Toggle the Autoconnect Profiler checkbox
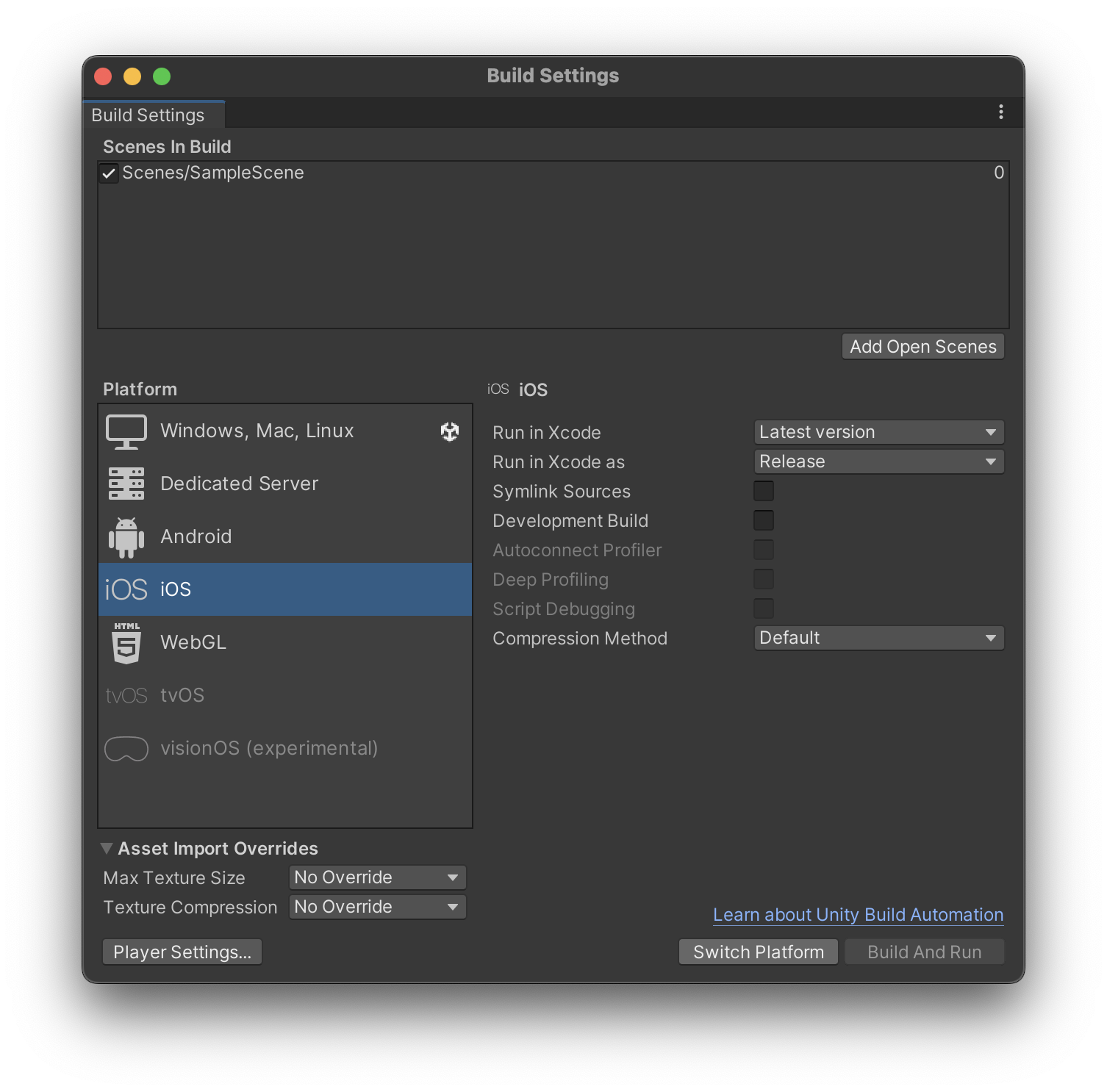This screenshot has height=1092, width=1107. (764, 550)
